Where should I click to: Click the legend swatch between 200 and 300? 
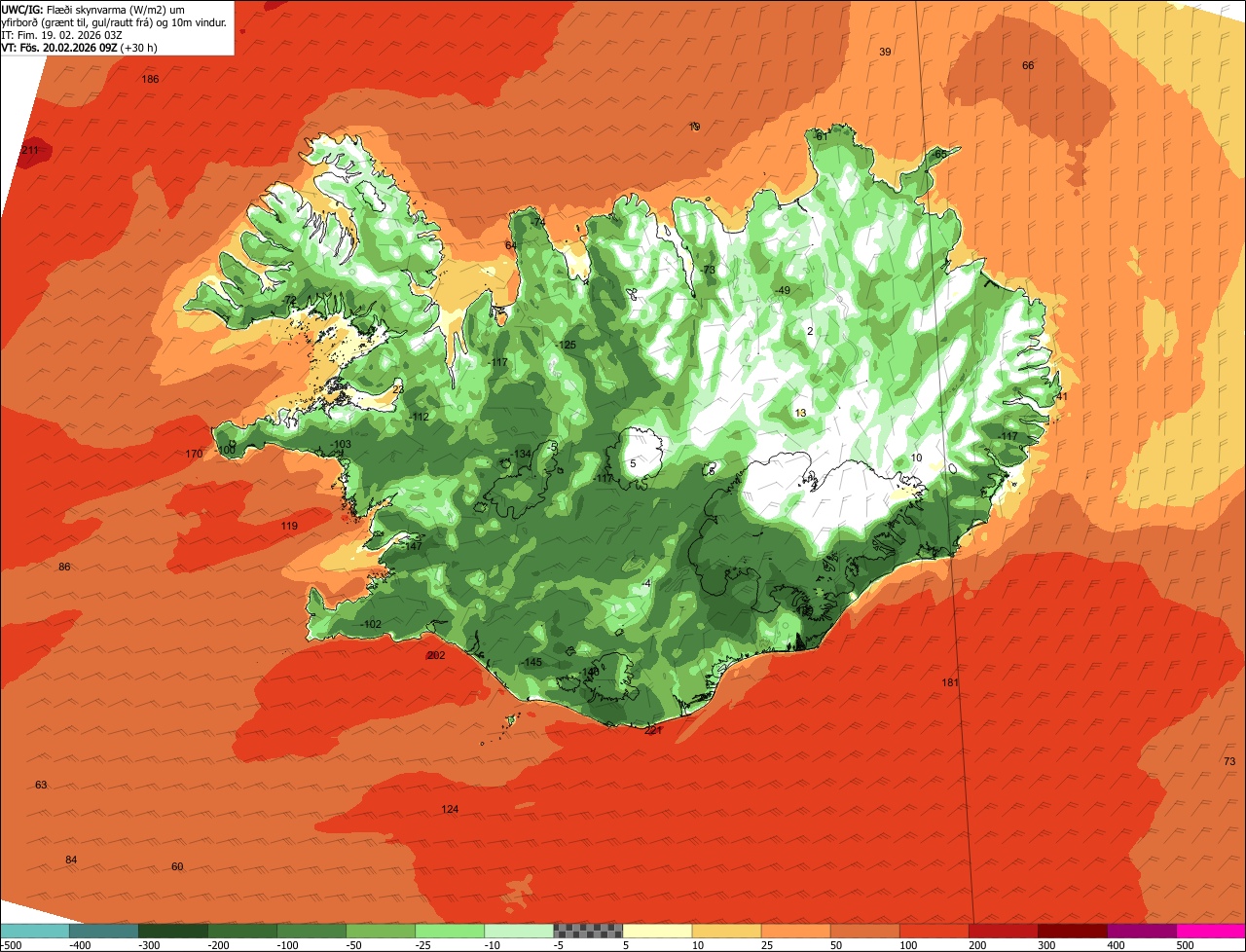(x=1004, y=931)
